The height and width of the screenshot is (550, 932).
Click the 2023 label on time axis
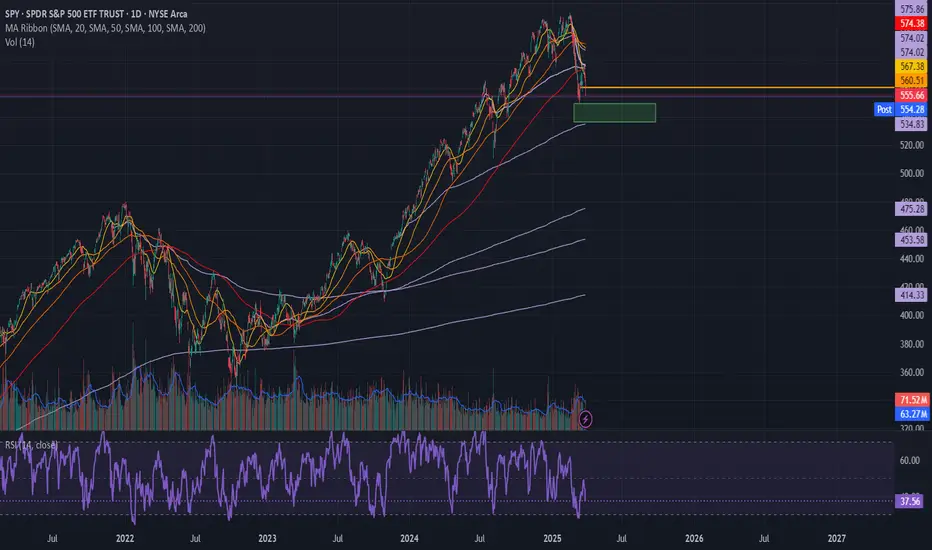[x=267, y=538]
